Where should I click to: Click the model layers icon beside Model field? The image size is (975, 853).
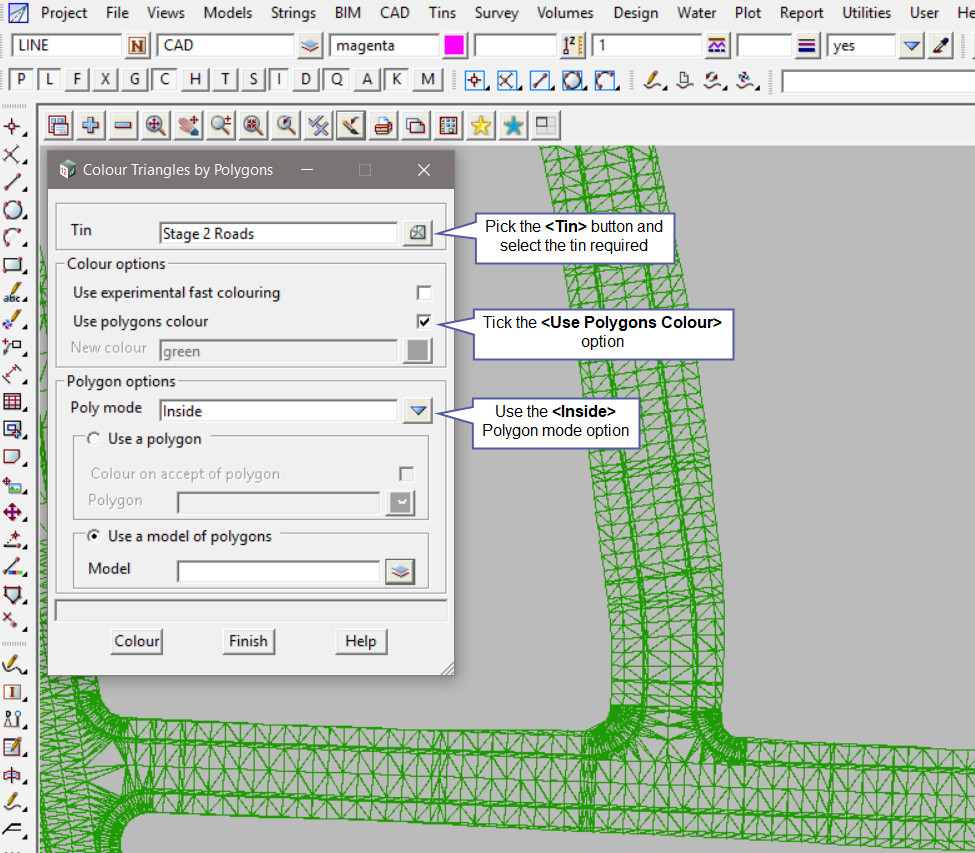point(401,571)
